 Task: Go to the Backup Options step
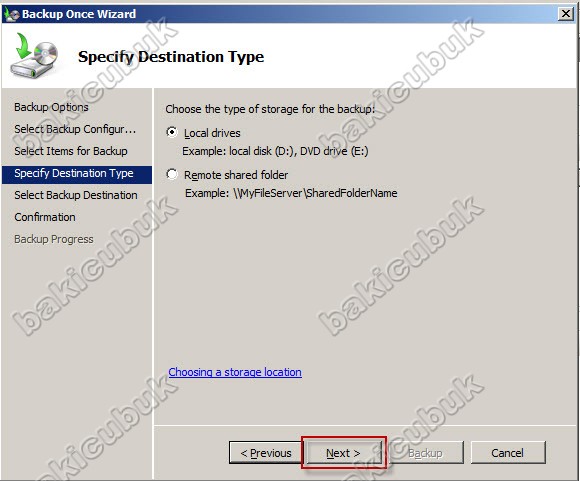tap(51, 107)
